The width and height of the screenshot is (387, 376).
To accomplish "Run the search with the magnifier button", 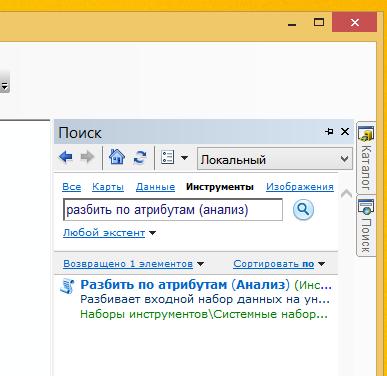I will [303, 210].
